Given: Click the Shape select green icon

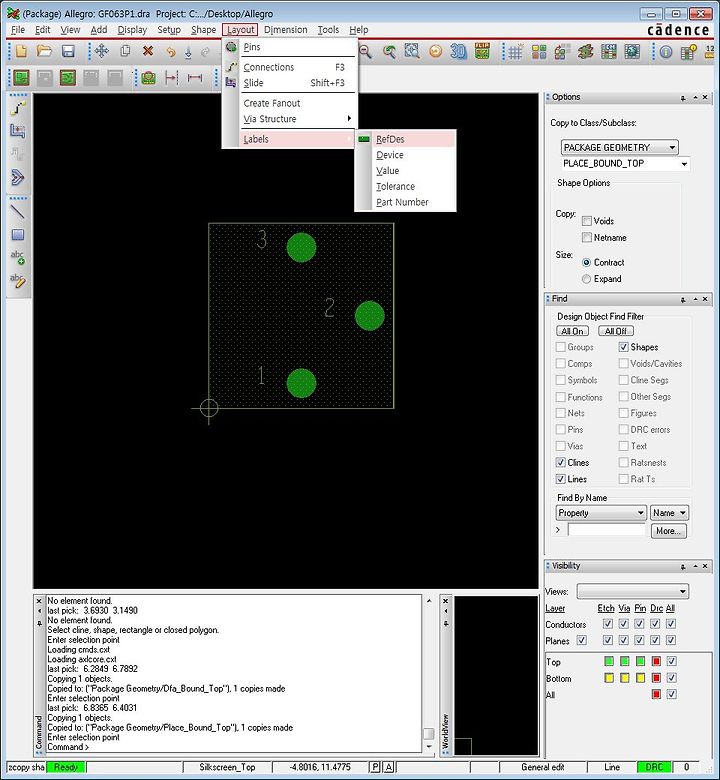Looking at the screenshot, I should [68, 78].
